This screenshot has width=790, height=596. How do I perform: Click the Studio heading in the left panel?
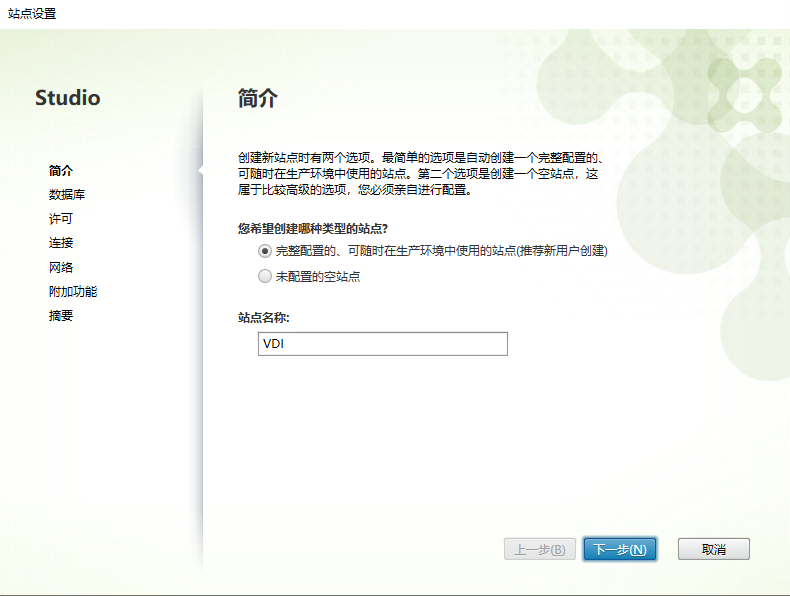68,98
